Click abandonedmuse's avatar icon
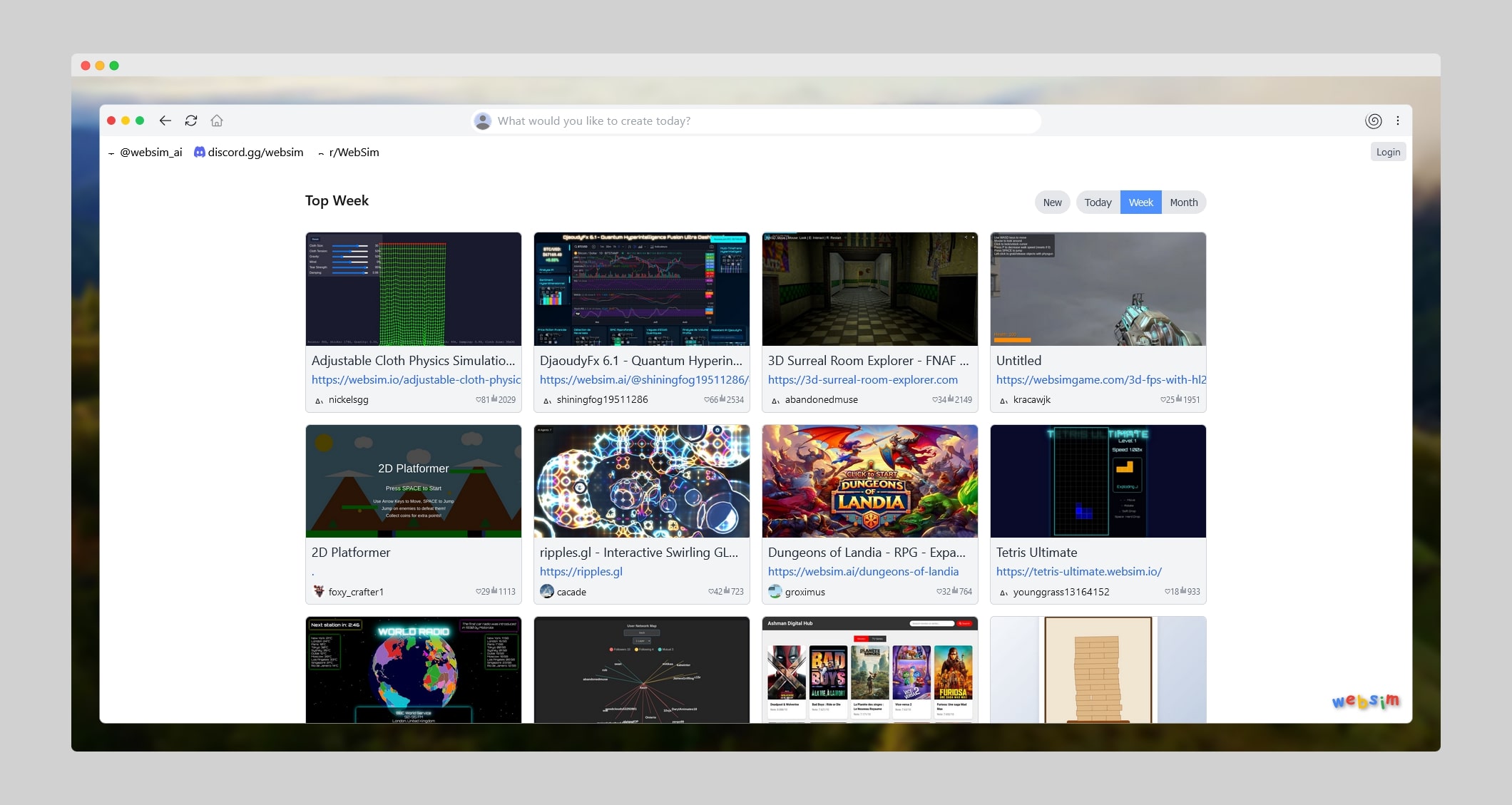The width and height of the screenshot is (1512, 805). click(x=775, y=400)
